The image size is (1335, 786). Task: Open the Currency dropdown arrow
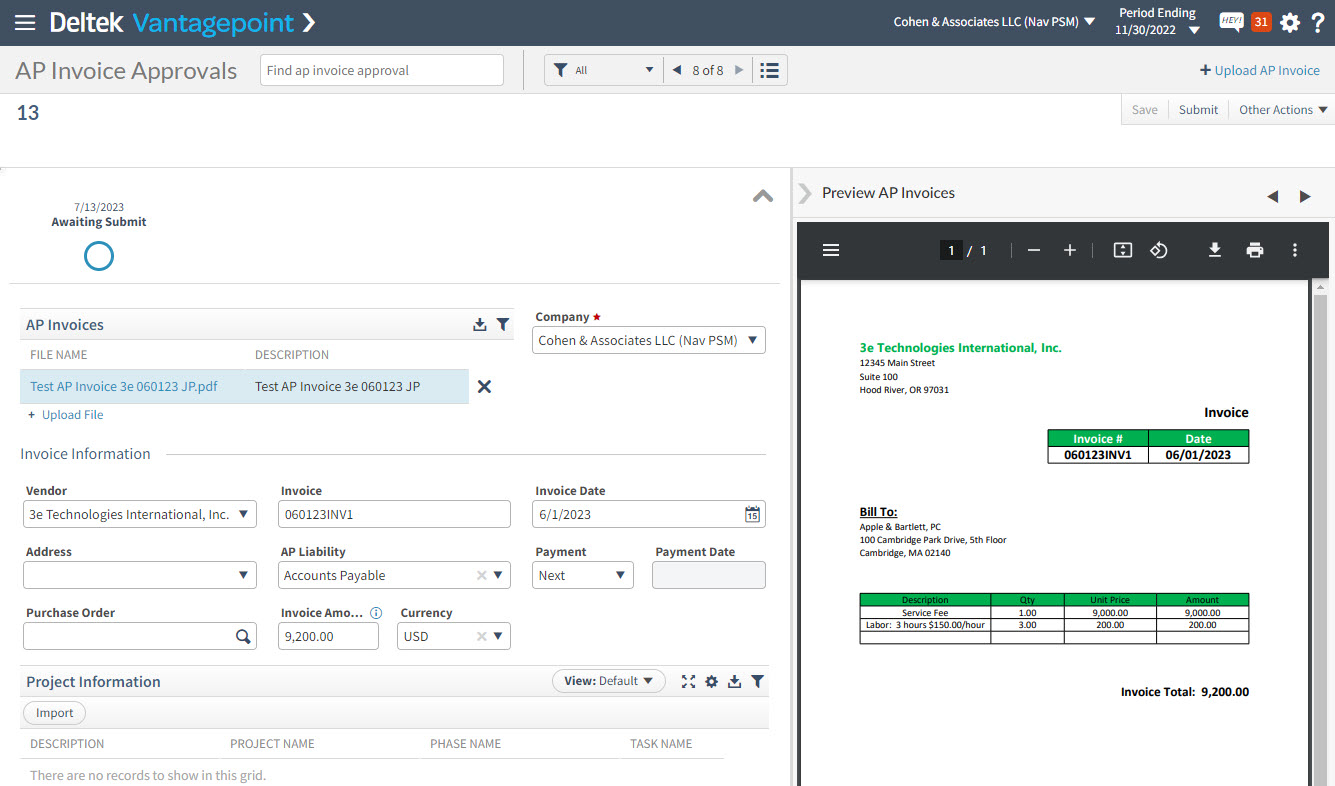point(499,636)
